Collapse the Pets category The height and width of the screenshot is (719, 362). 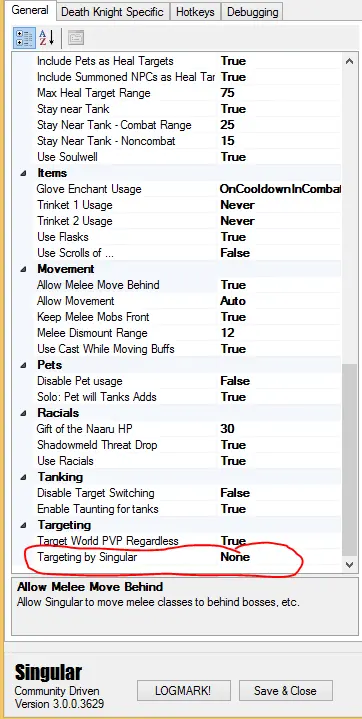click(23, 365)
